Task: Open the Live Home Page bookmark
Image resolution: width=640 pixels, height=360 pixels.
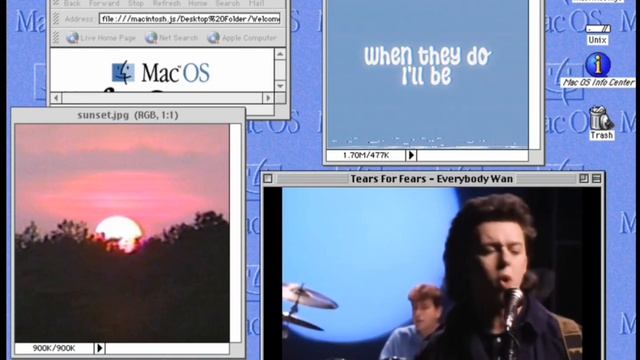Action: [x=100, y=38]
